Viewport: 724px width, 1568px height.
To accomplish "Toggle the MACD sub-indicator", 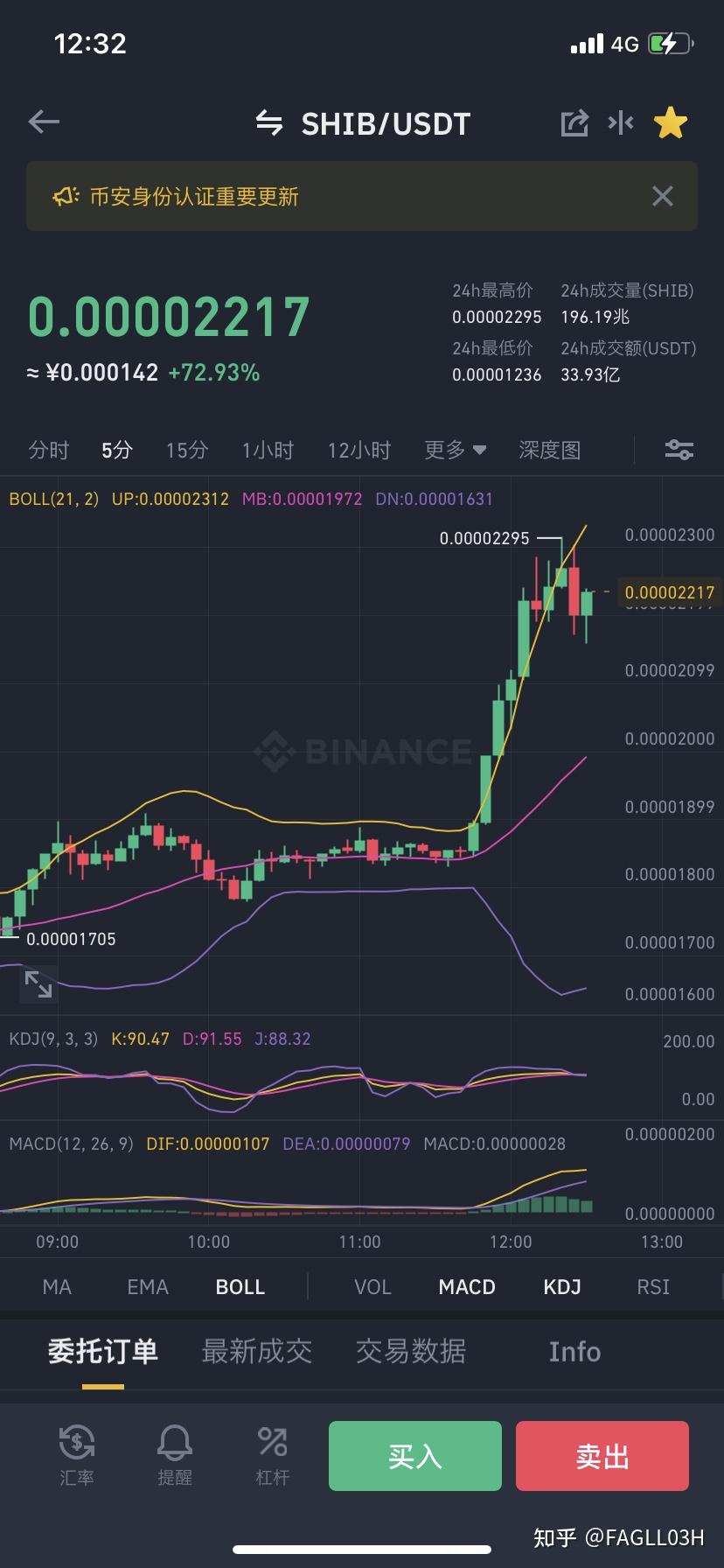I will (467, 1287).
